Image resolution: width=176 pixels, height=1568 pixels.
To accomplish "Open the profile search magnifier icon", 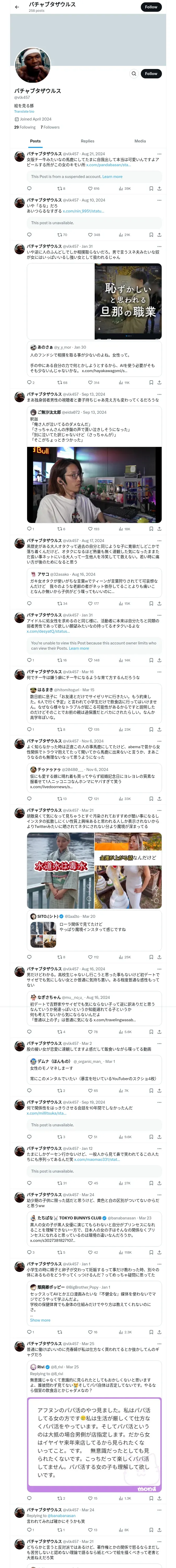I will coord(133,74).
